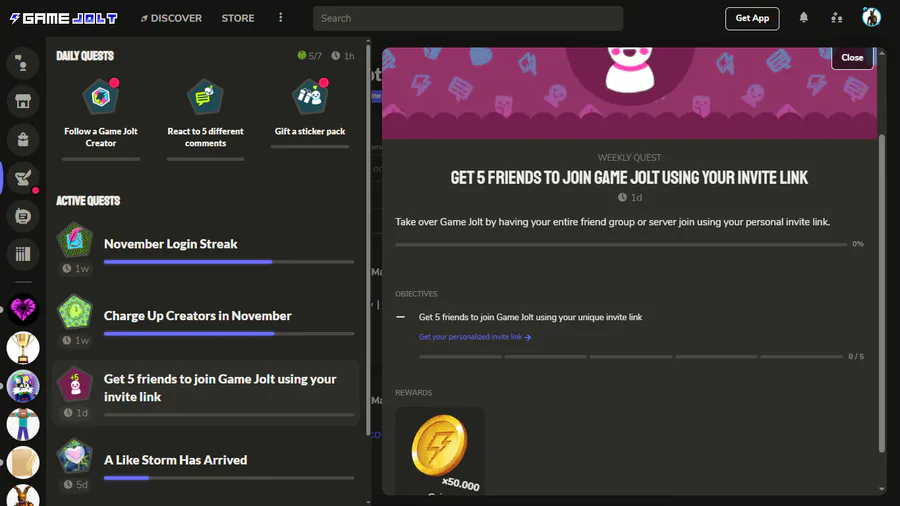Open the user profile avatar

coord(871,17)
